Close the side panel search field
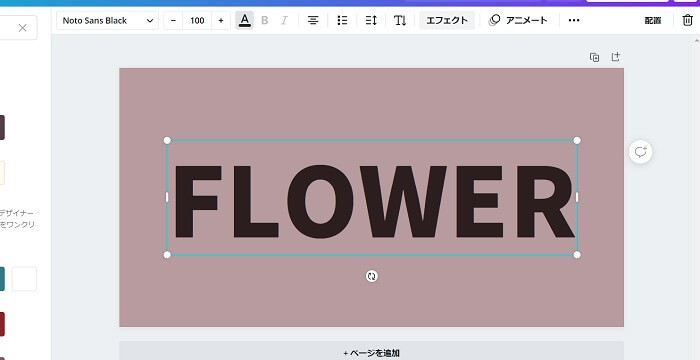Viewport: 700px width, 360px height. [x=22, y=28]
